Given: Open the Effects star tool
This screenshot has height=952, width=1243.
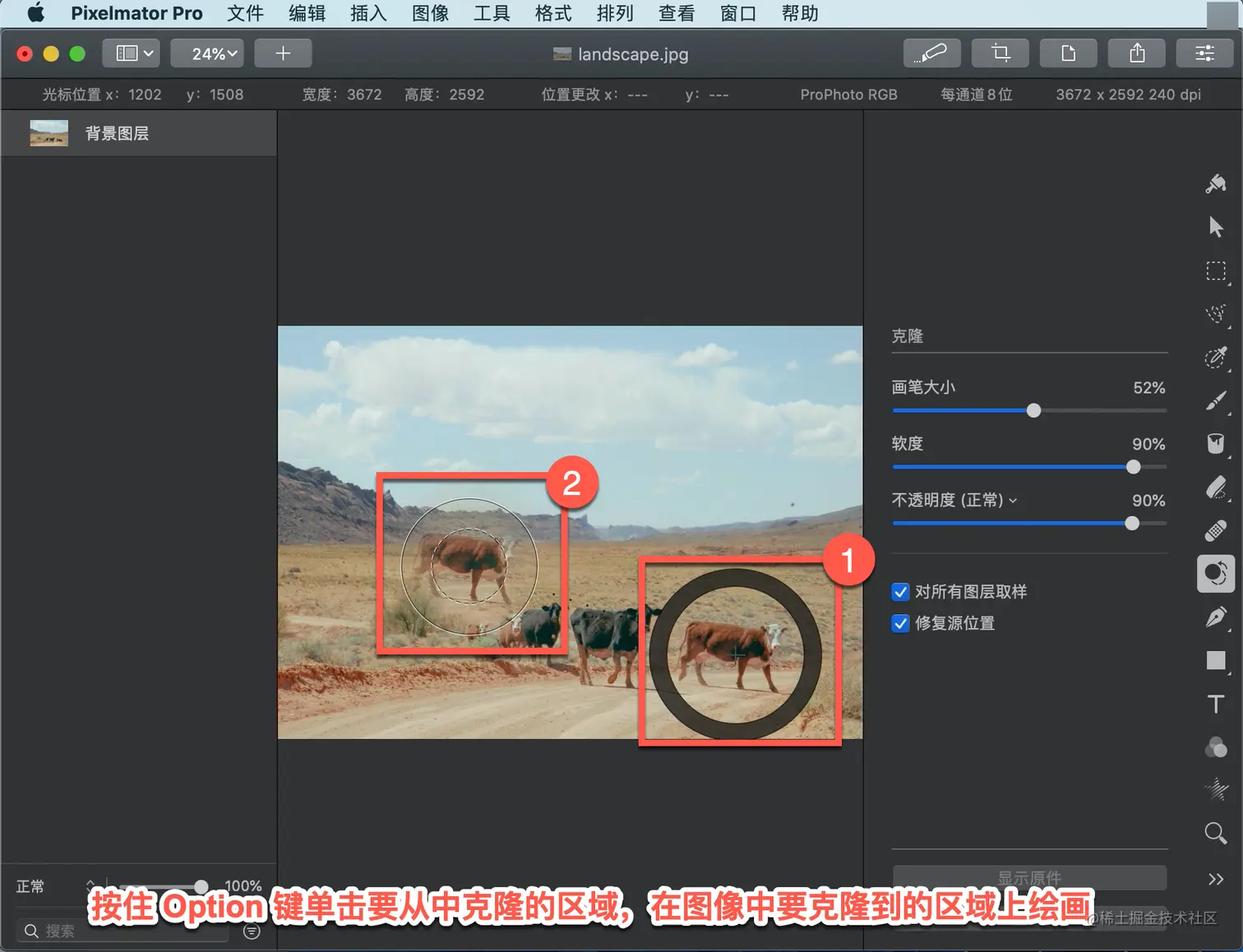Looking at the screenshot, I should click(1216, 790).
